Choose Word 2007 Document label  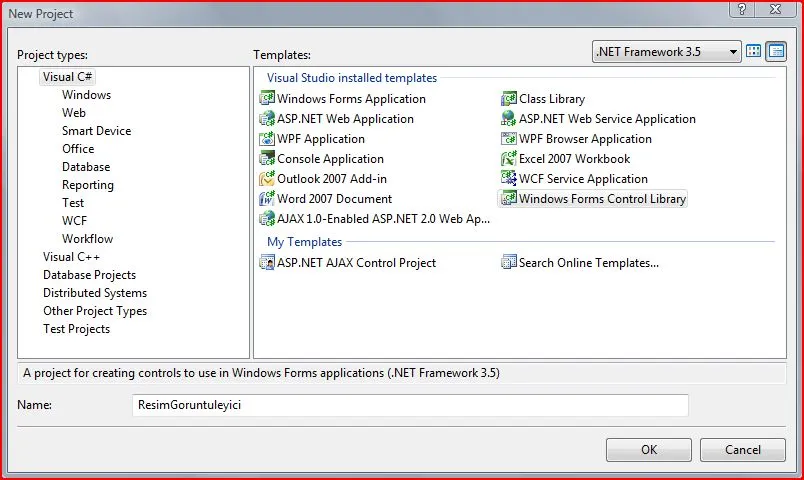[334, 198]
